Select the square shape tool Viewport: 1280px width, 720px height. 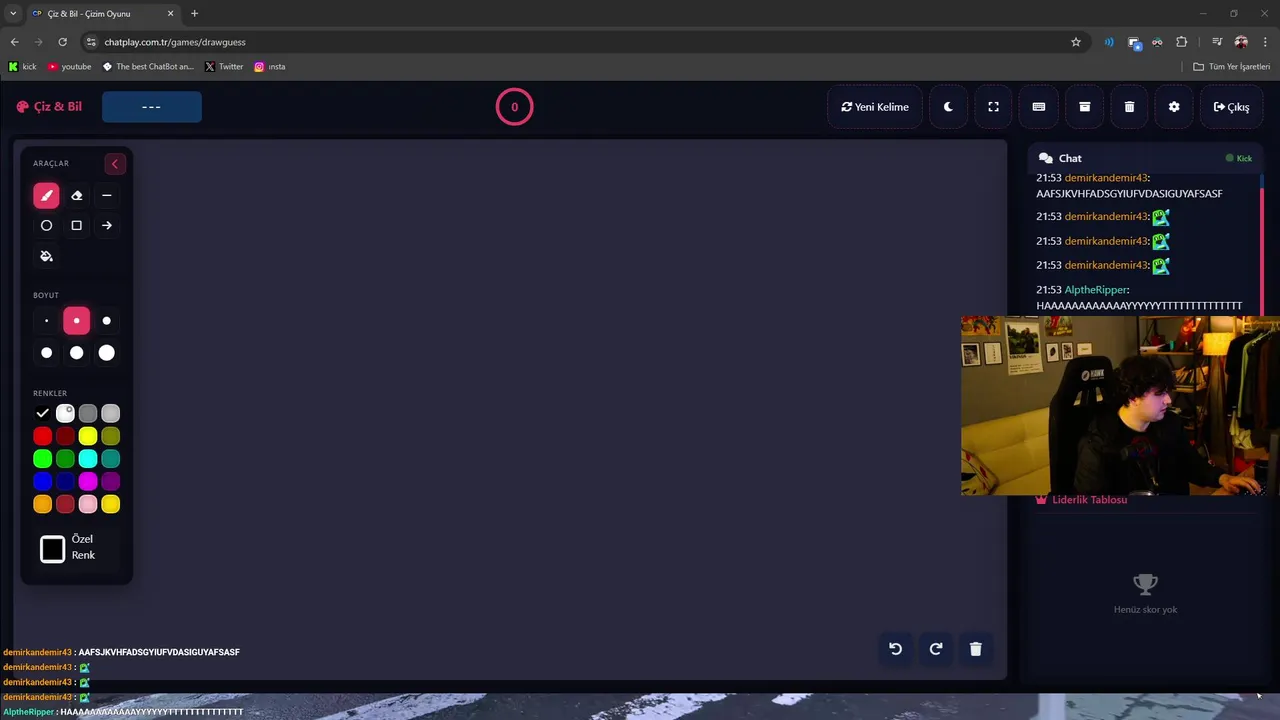tap(76, 225)
